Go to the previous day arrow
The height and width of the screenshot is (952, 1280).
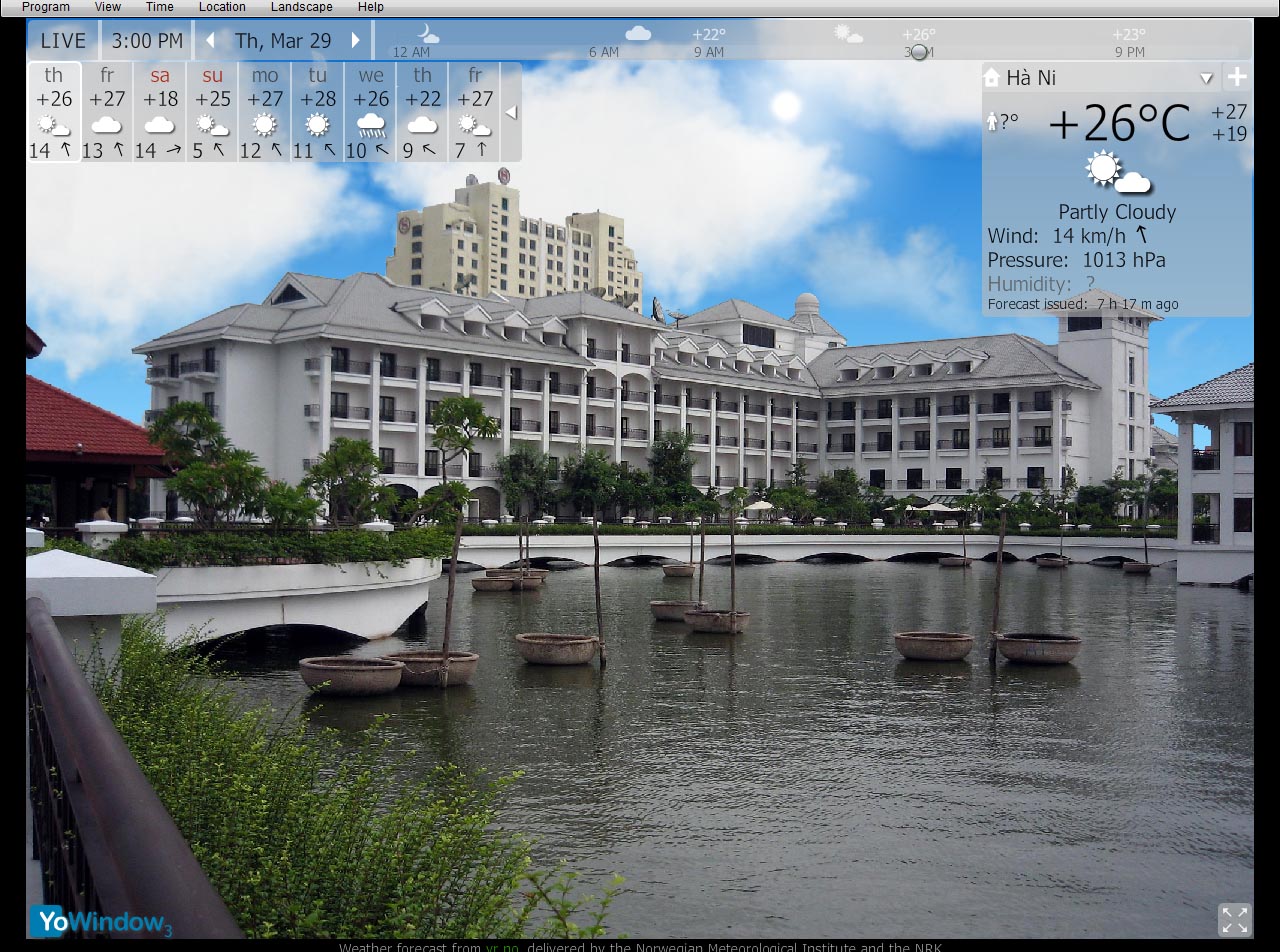(x=210, y=41)
